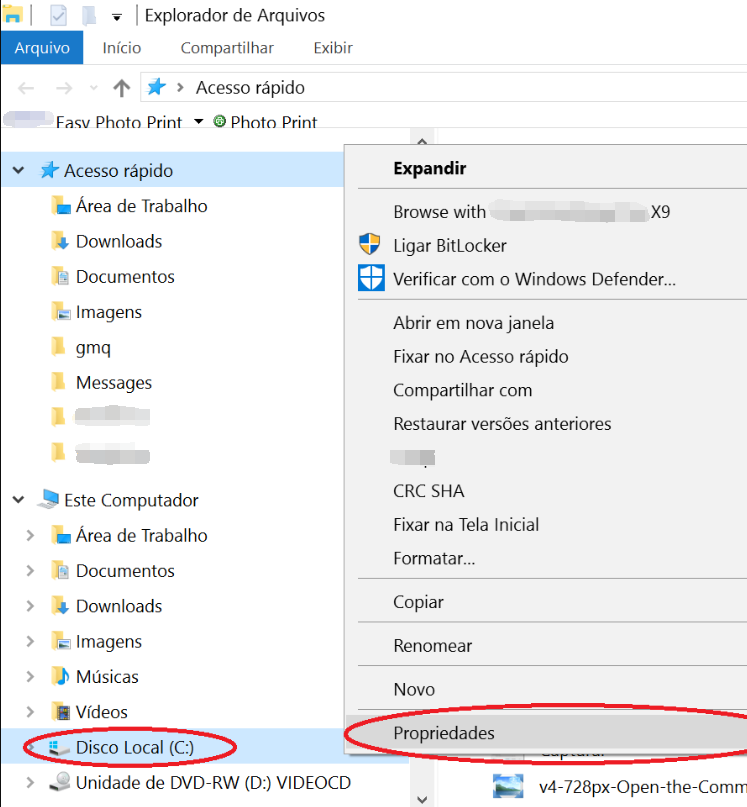Open the gmq folder
The height and width of the screenshot is (807, 747).
[93, 348]
